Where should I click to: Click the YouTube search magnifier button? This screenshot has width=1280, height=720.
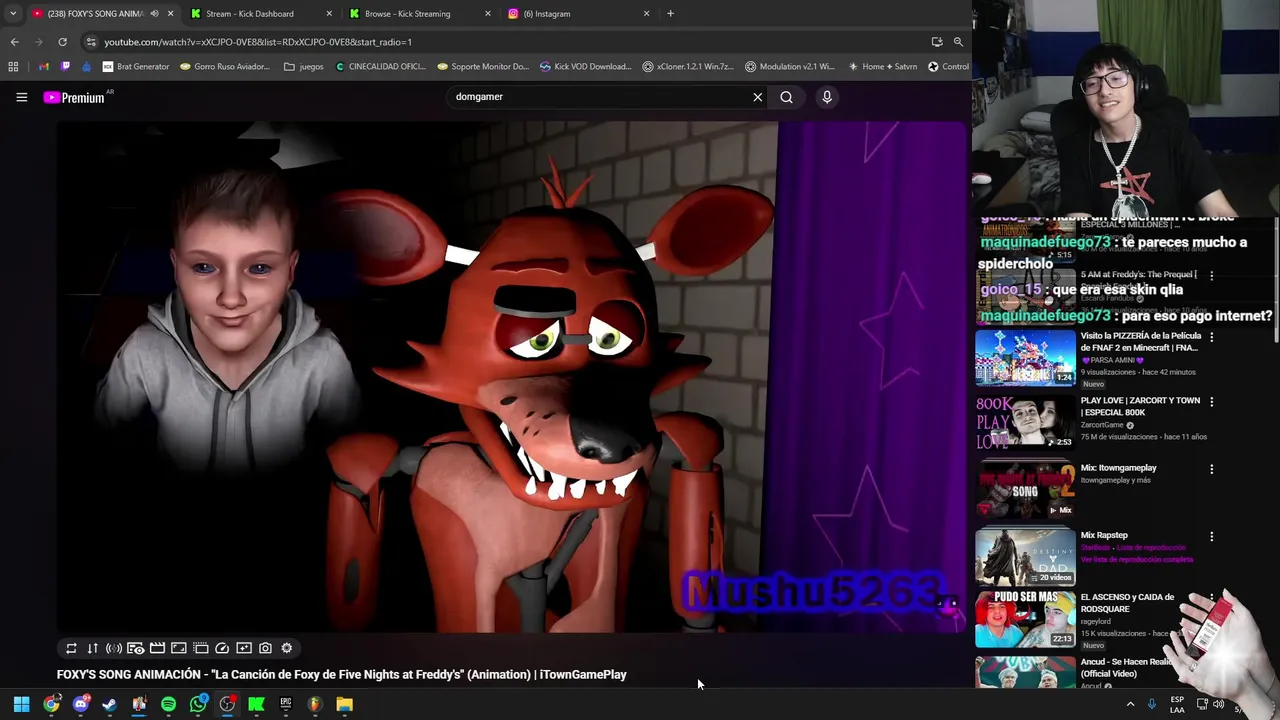(786, 97)
